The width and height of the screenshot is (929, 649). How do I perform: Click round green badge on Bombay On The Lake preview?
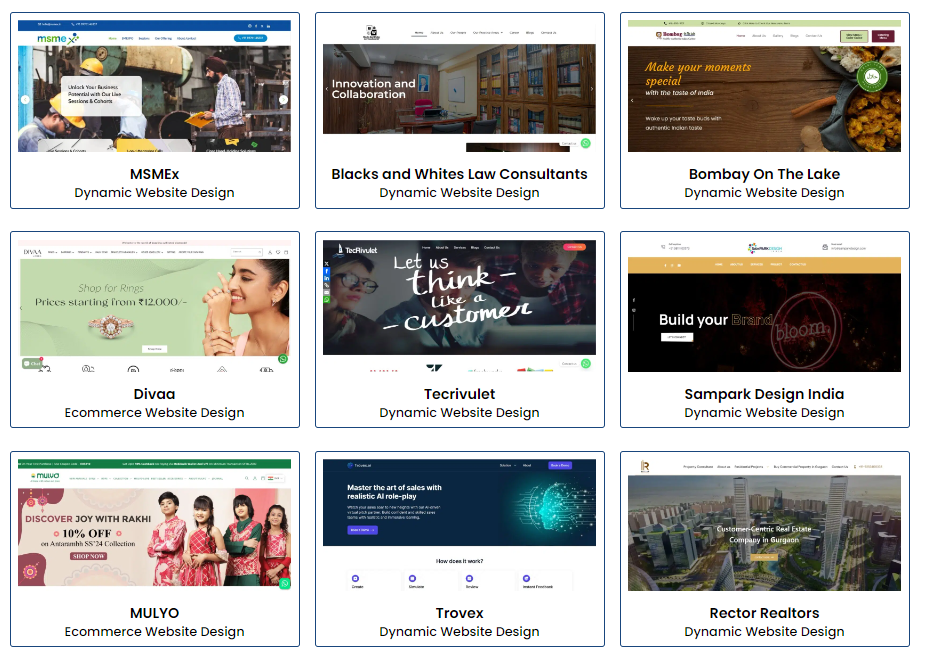(x=871, y=77)
